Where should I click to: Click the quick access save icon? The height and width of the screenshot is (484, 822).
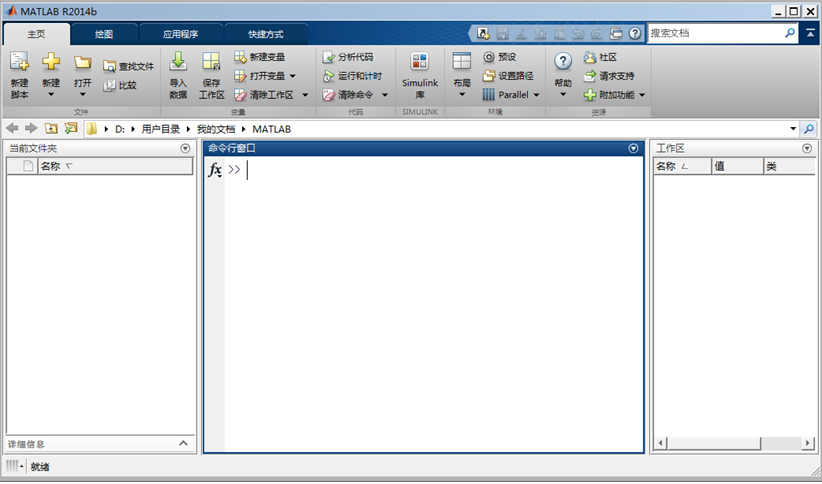[502, 34]
